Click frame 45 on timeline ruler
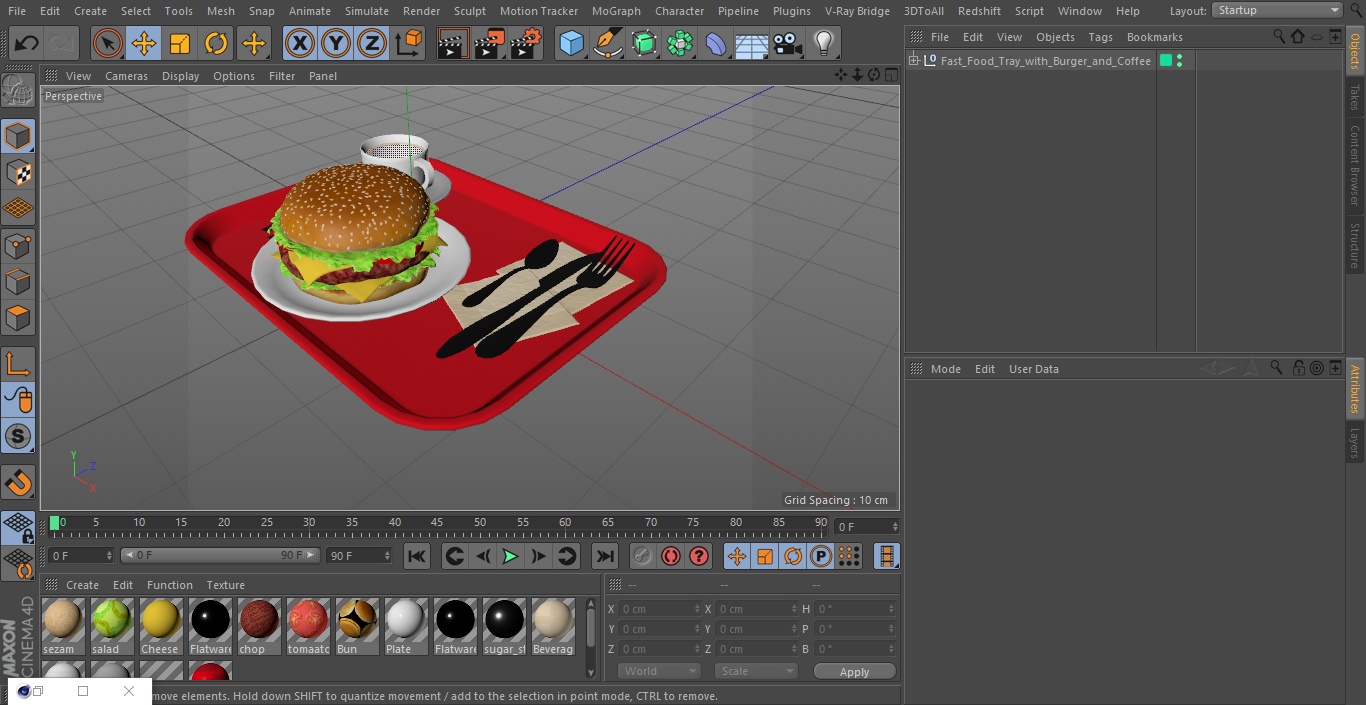 tap(437, 523)
